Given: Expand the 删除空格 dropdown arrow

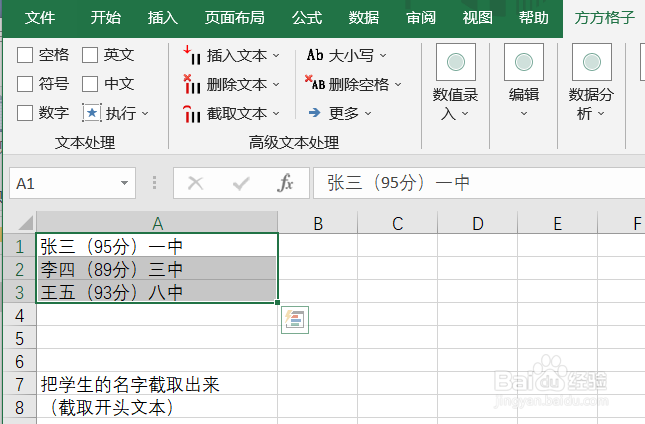Looking at the screenshot, I should (398, 84).
